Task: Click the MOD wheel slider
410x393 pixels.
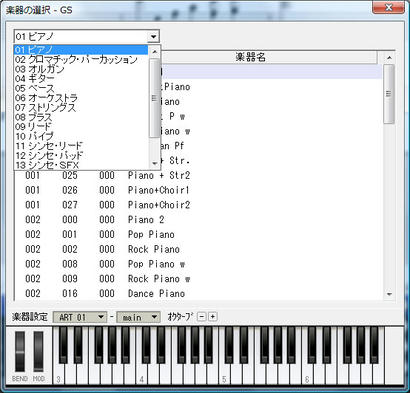Action: 39,352
